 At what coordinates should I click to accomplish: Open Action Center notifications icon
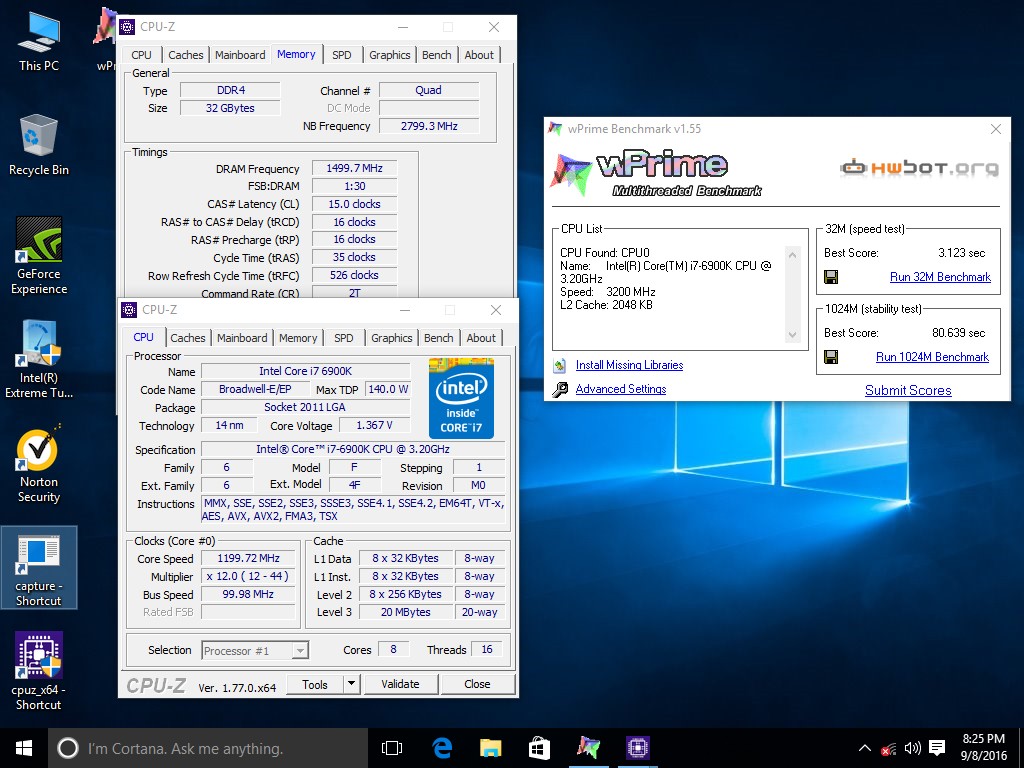(937, 748)
